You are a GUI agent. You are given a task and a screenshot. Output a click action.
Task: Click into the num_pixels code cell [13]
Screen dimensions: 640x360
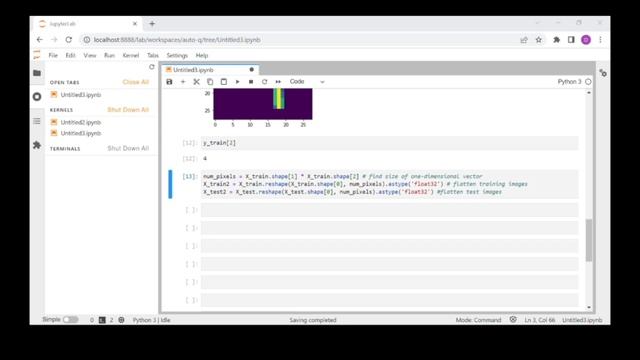click(389, 184)
